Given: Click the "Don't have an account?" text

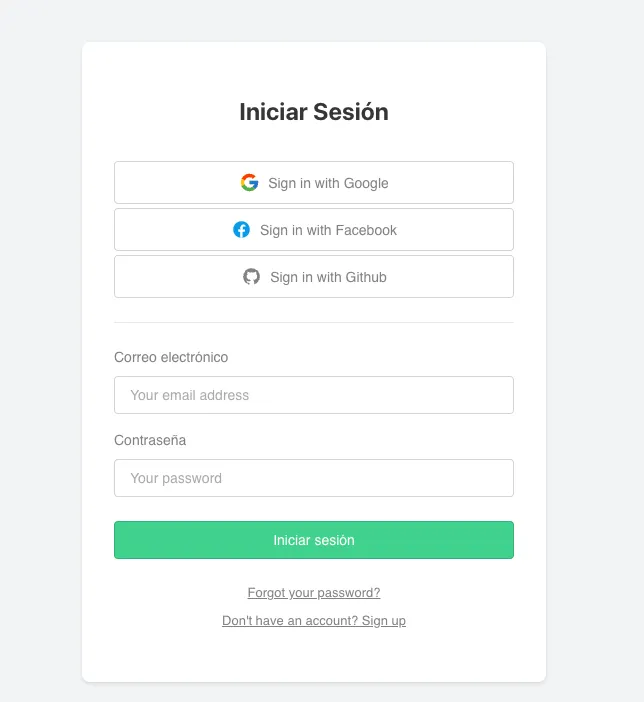Looking at the screenshot, I should 290,621.
